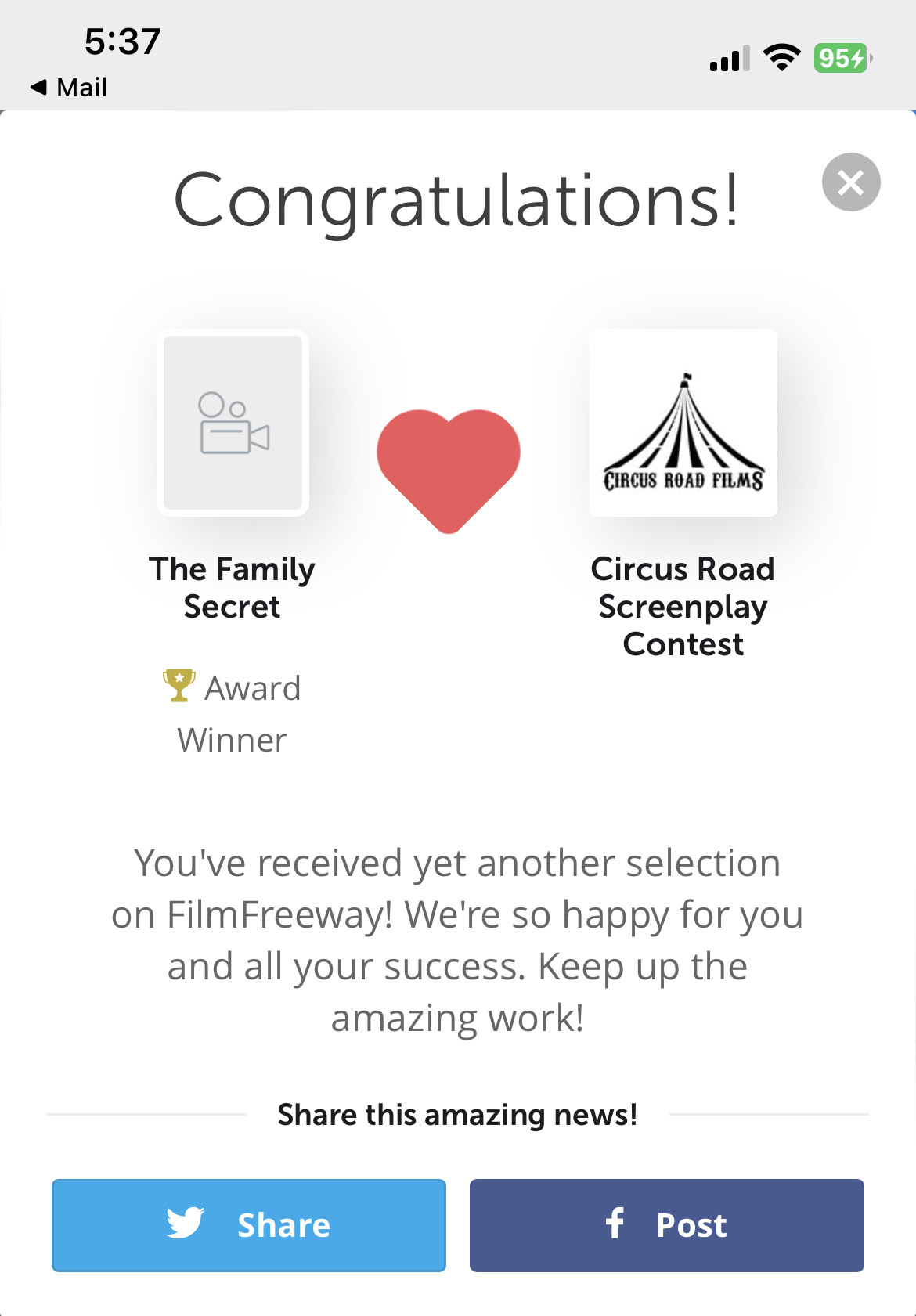This screenshot has width=916, height=1316.
Task: Tap the cellular signal bars icon
Action: (729, 59)
